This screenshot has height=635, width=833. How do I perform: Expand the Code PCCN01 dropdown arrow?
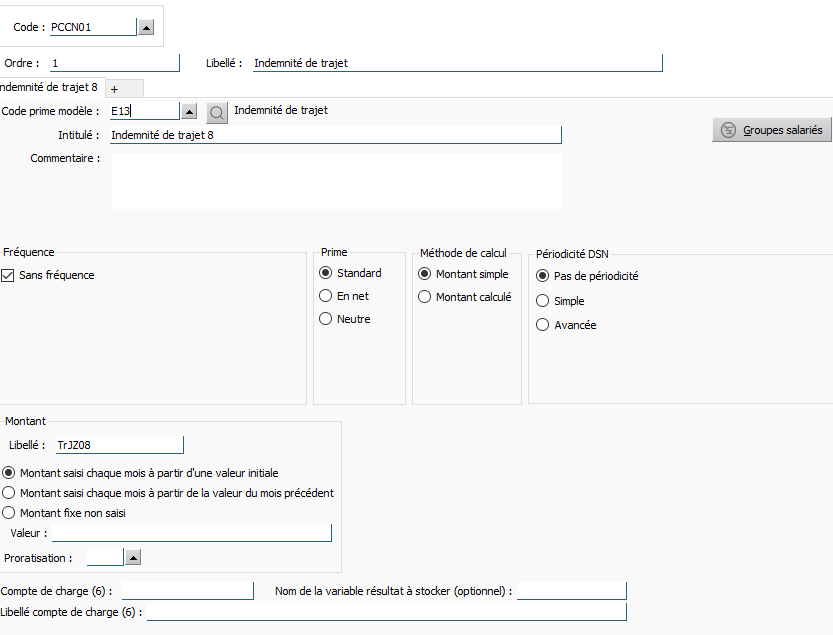point(146,27)
